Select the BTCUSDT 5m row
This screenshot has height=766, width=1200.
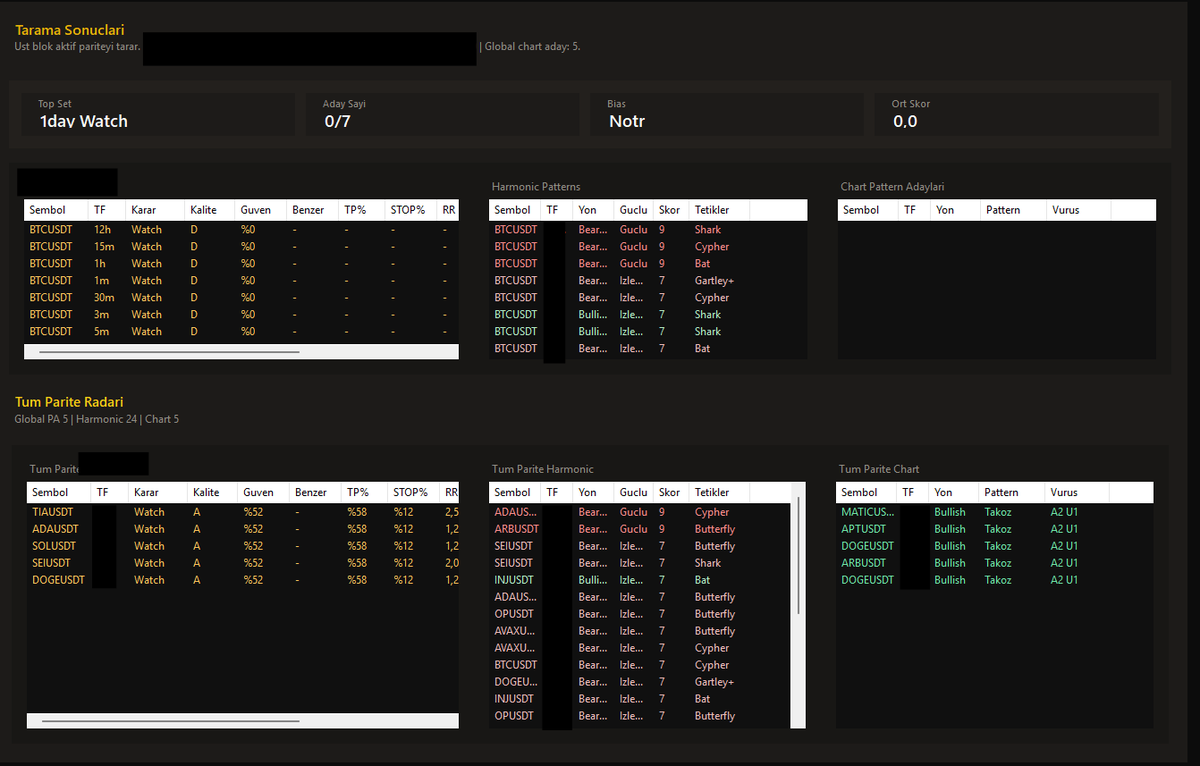coord(241,331)
